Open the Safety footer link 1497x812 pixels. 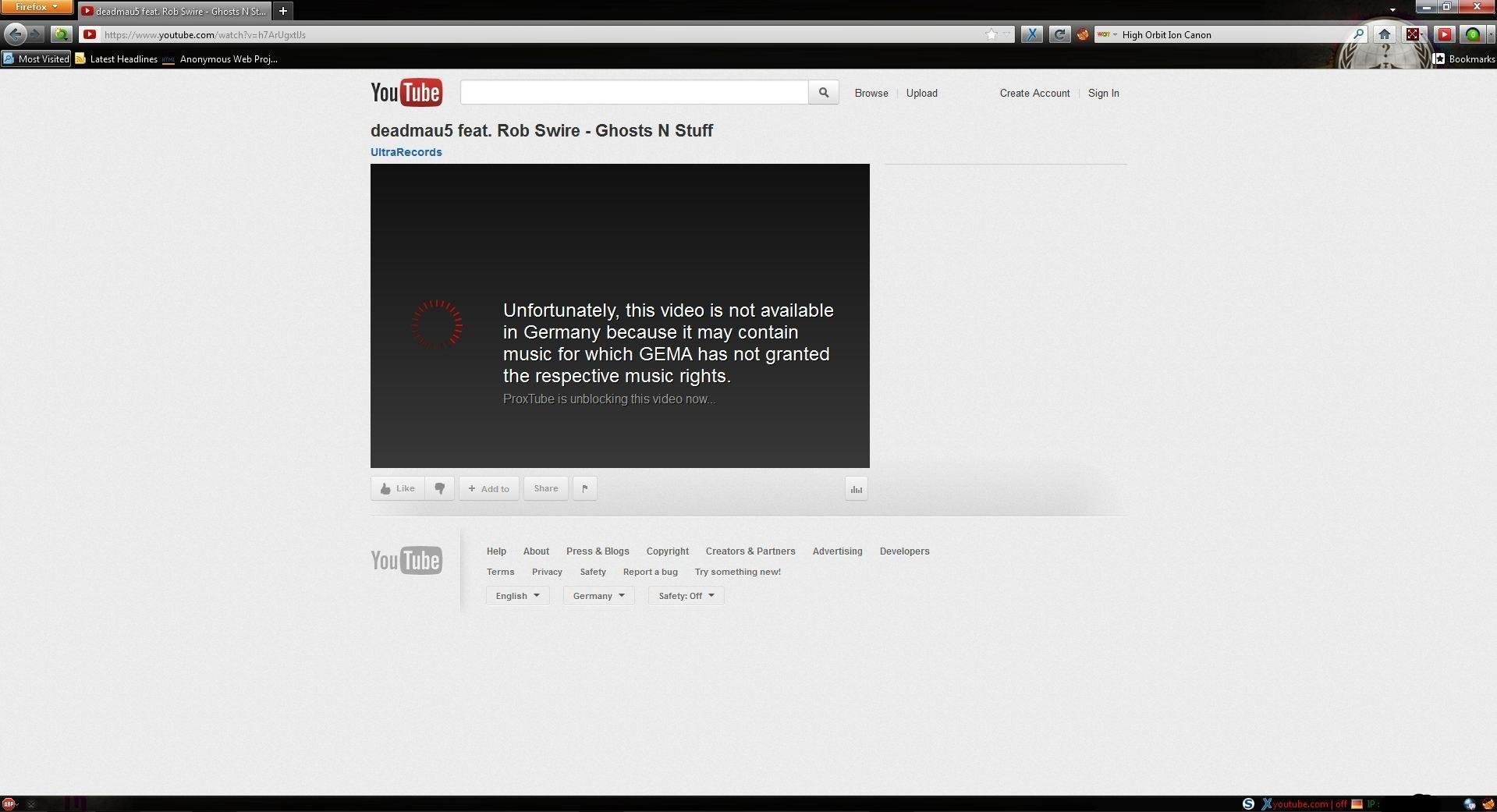[x=593, y=572]
